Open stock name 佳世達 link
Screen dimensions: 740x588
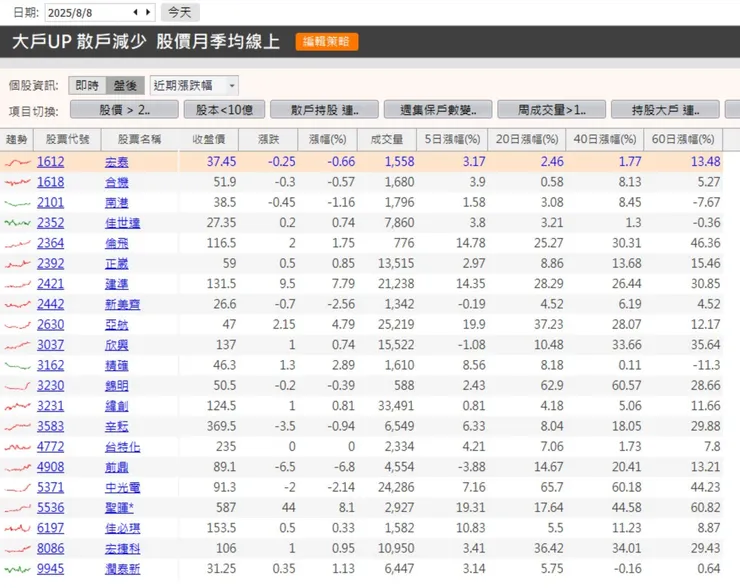pyautogui.click(x=122, y=223)
